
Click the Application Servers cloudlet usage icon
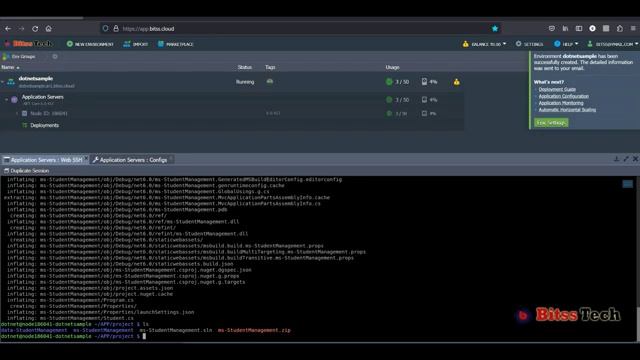click(389, 100)
